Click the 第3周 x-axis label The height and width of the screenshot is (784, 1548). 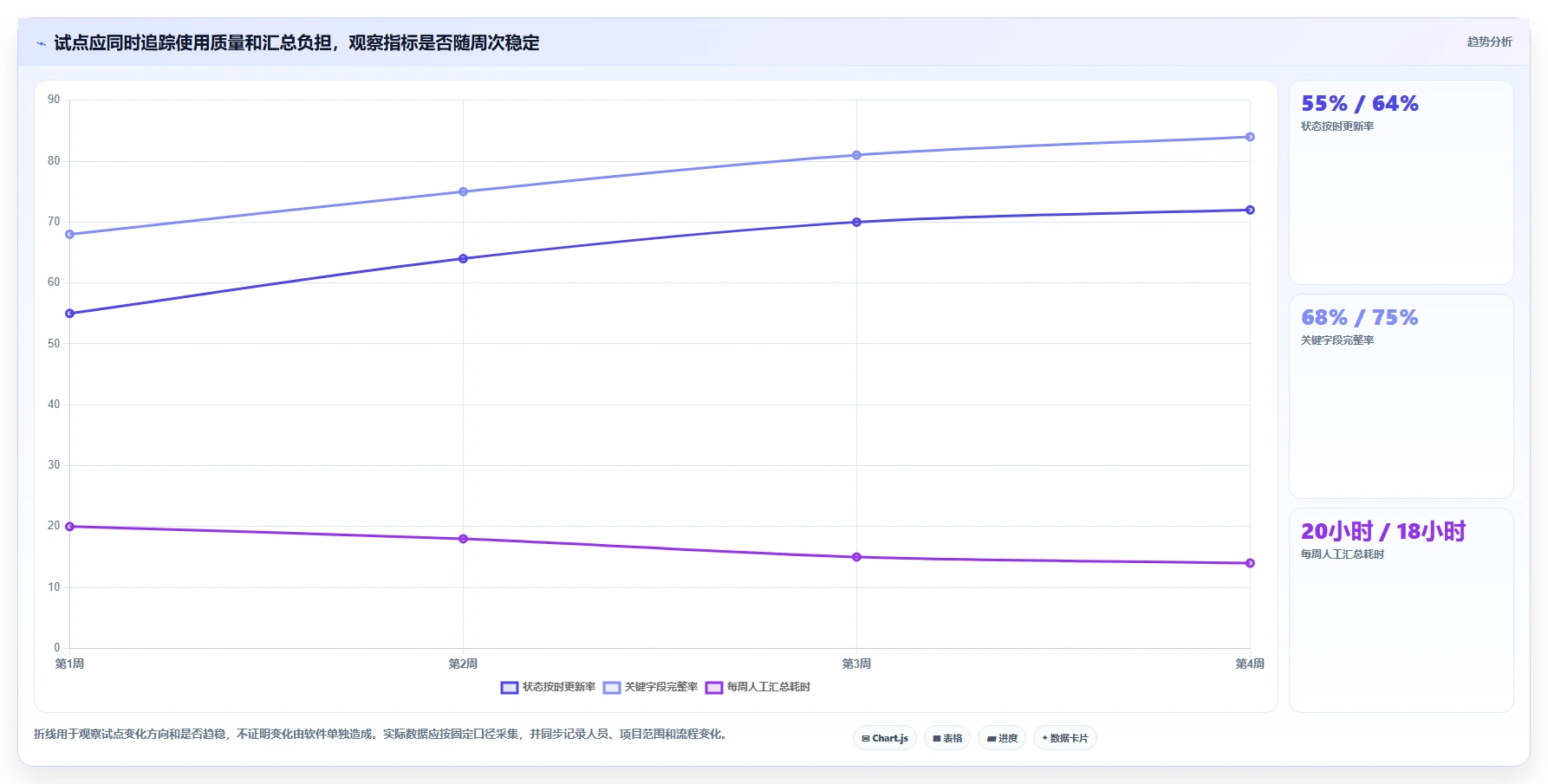(x=856, y=664)
